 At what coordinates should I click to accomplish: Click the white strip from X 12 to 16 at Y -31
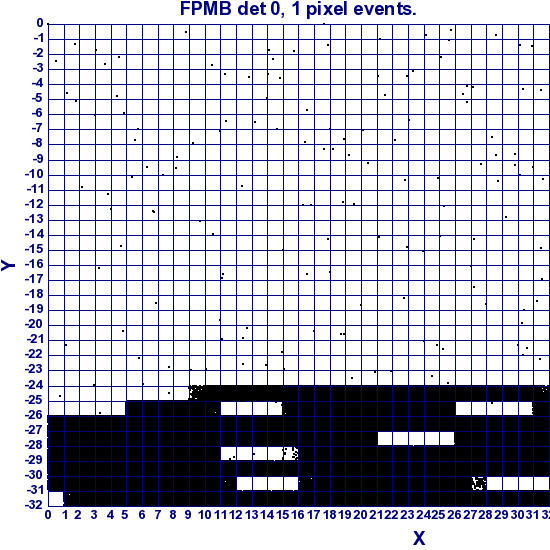click(x=267, y=483)
